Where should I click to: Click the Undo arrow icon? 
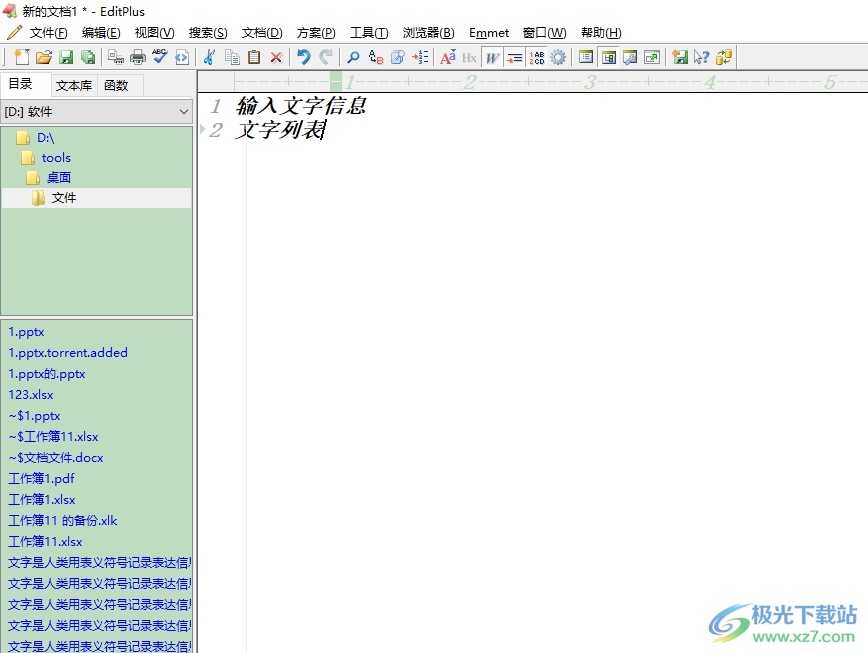(x=303, y=58)
